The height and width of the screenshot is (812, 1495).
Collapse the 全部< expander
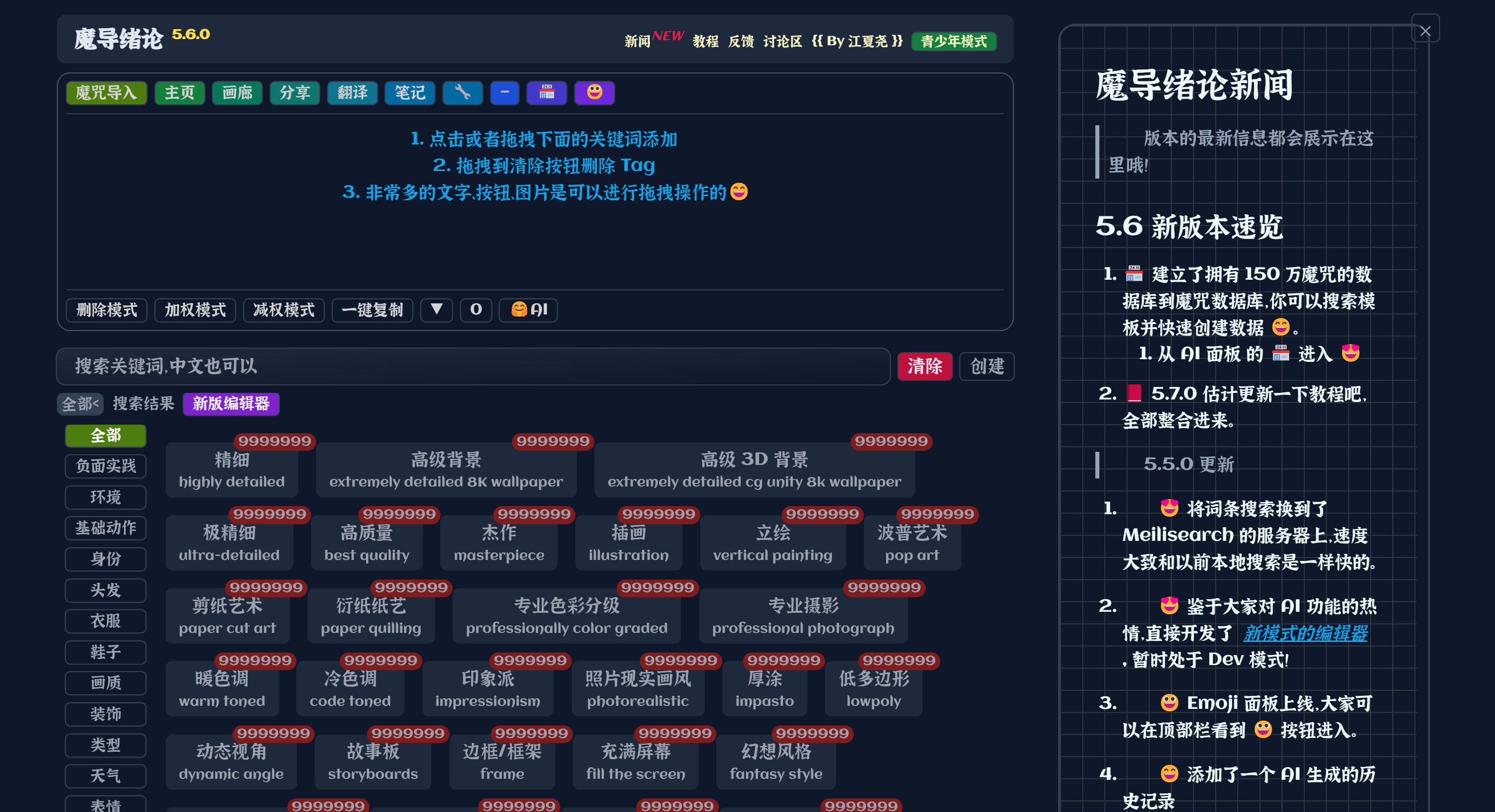(80, 404)
